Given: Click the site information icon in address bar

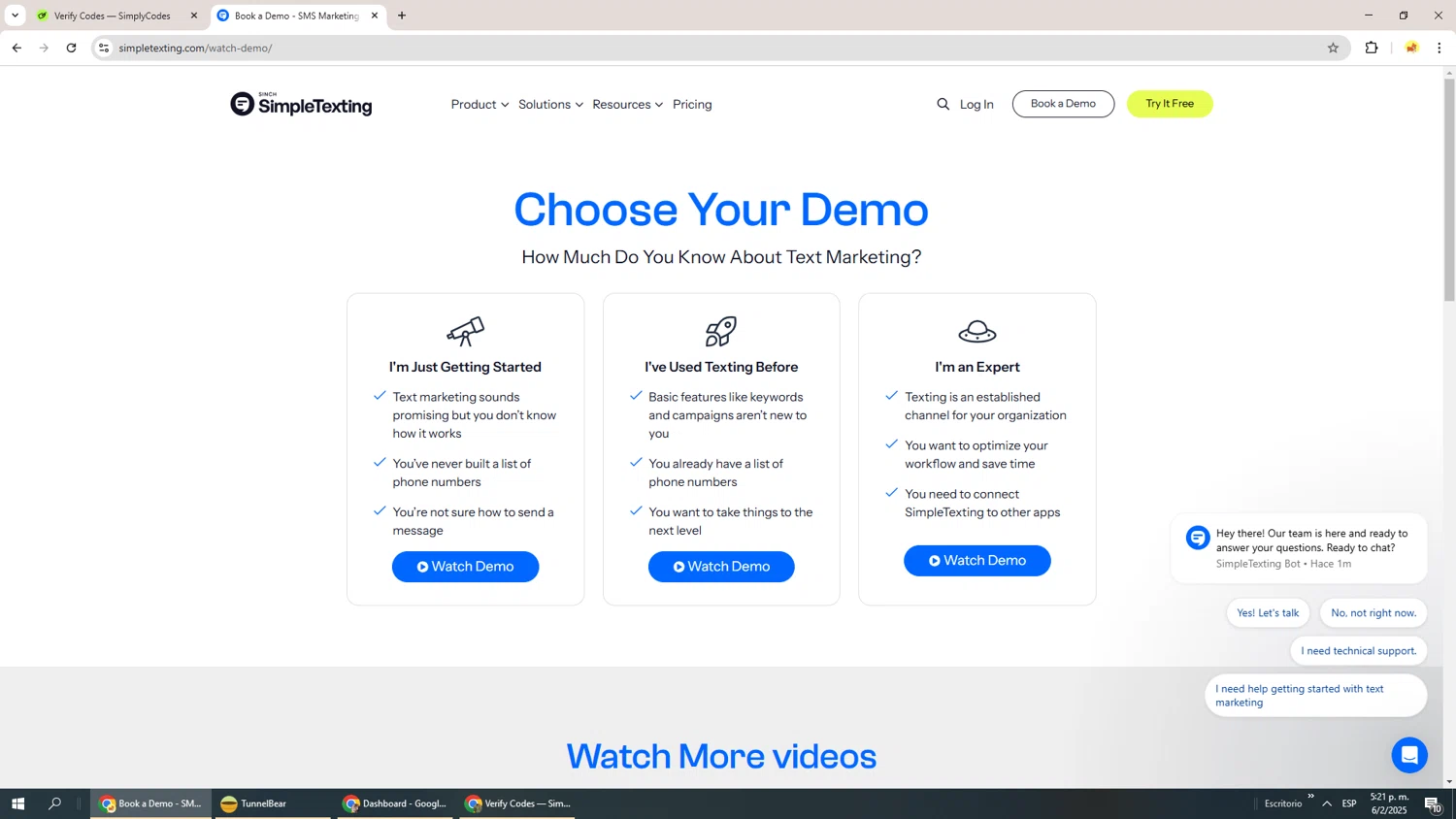Looking at the screenshot, I should point(104,48).
